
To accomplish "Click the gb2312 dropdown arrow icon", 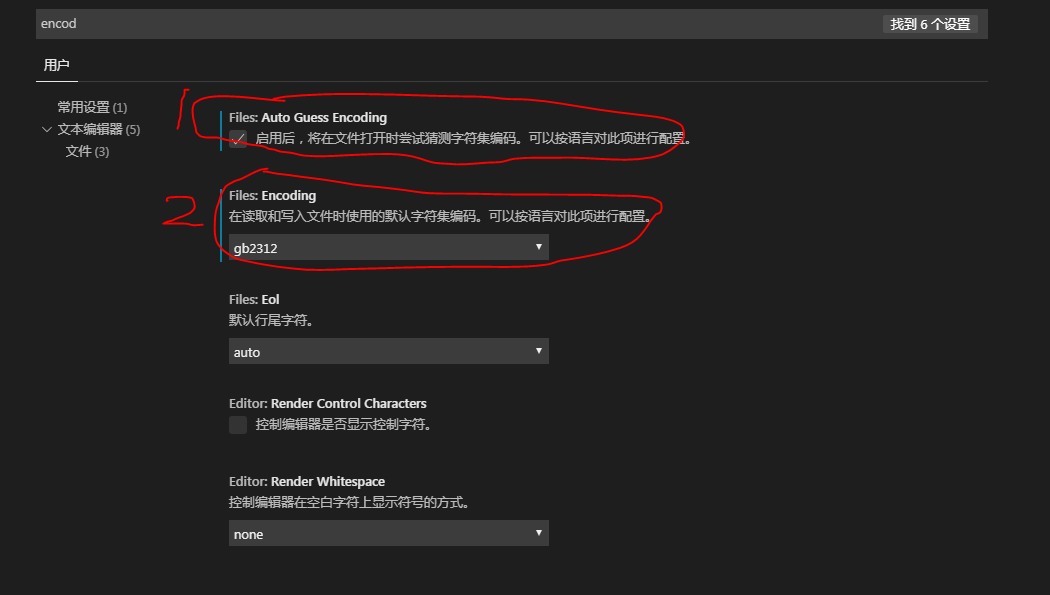I will tap(541, 247).
